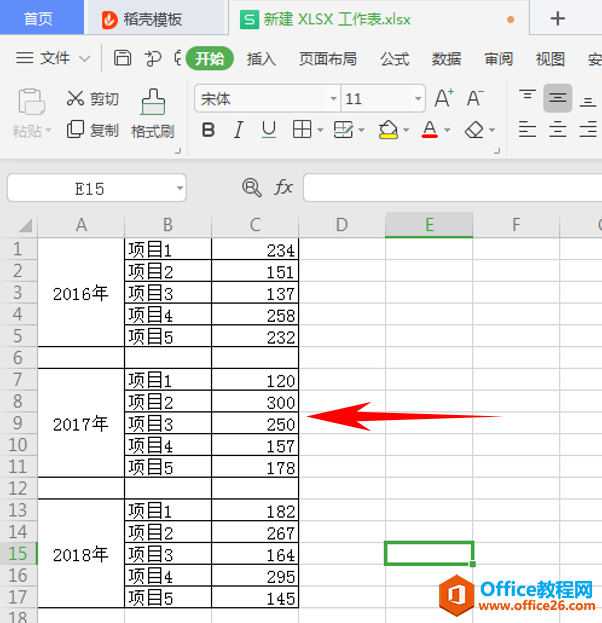Screen dimensions: 602x623
Task: Click the hamburger menu icon beside 文件
Action: coord(25,58)
